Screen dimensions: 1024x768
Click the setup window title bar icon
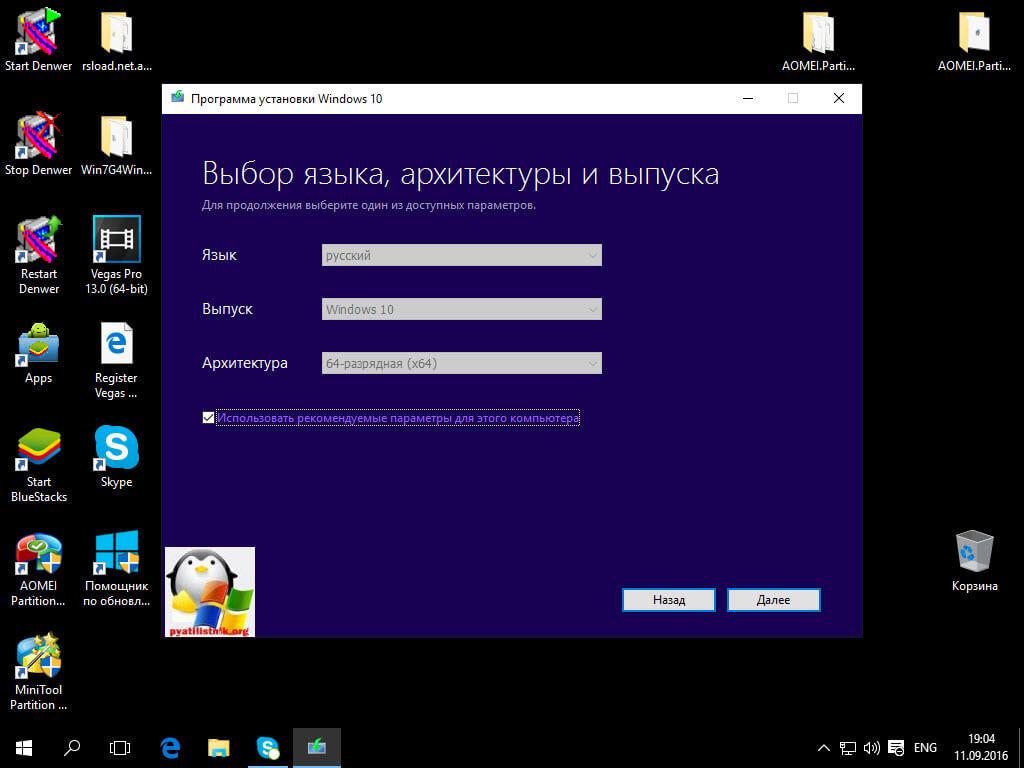point(178,98)
